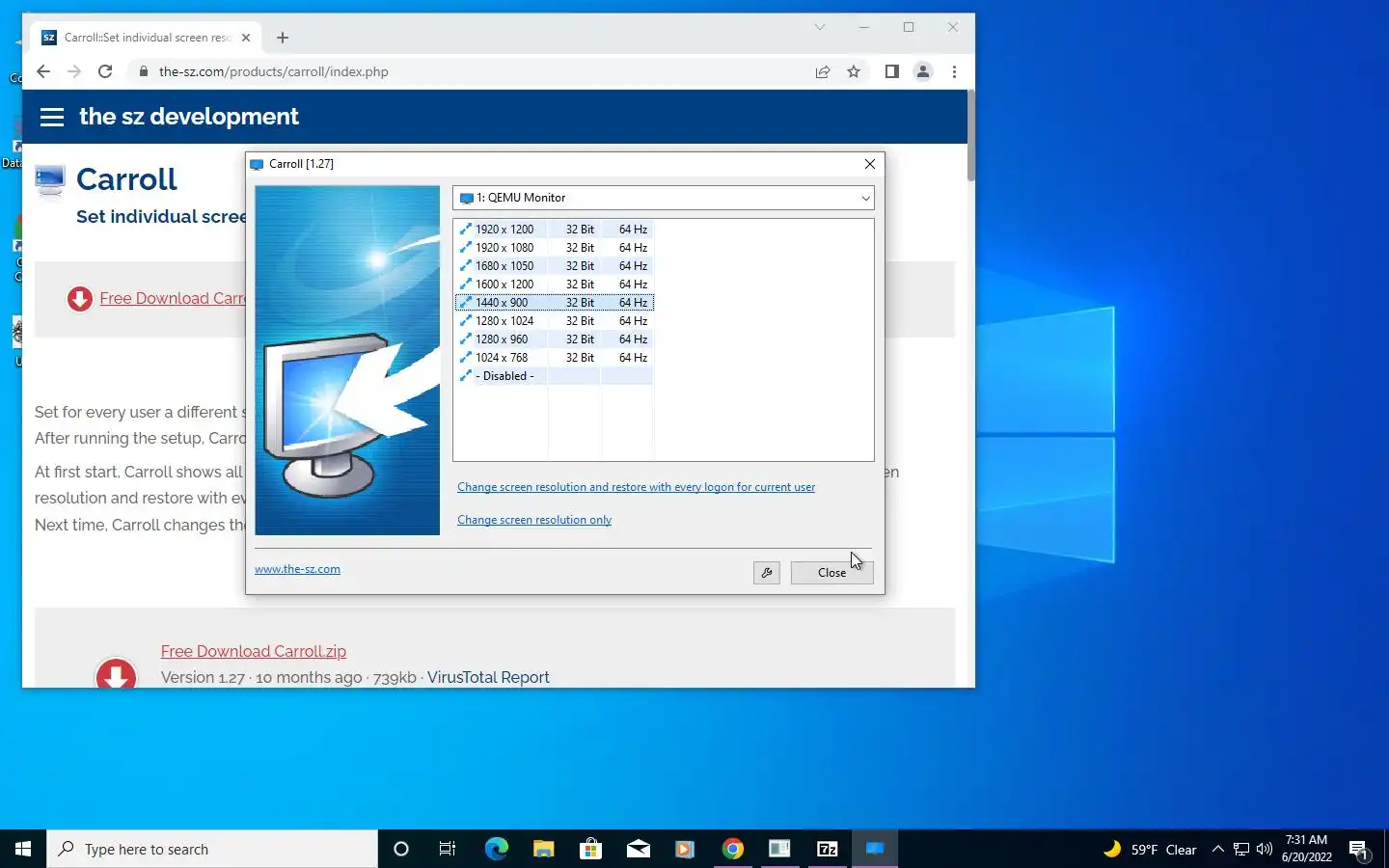
Task: Close the Carroll dialog via title bar X
Action: coord(870,164)
